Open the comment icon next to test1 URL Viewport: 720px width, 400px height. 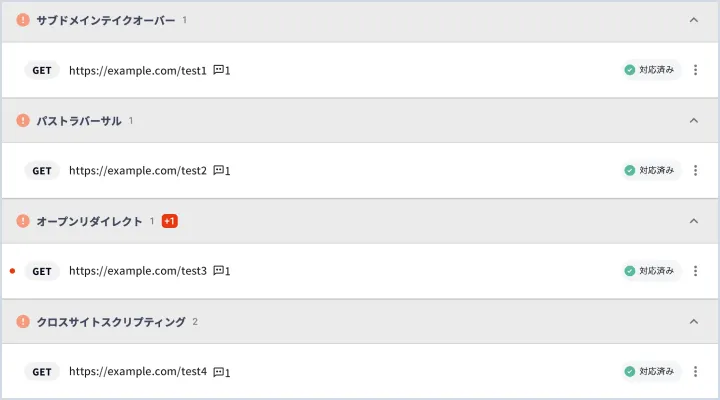tap(219, 70)
